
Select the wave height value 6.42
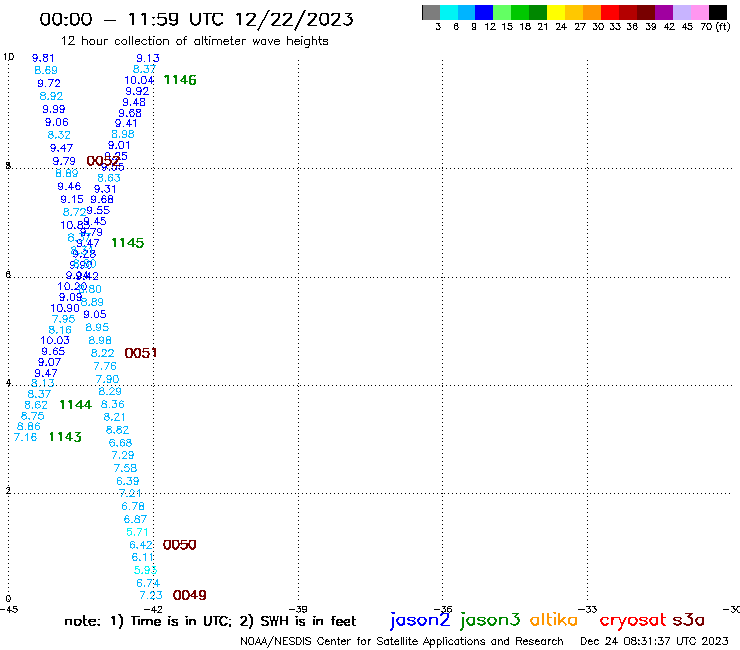(141, 545)
